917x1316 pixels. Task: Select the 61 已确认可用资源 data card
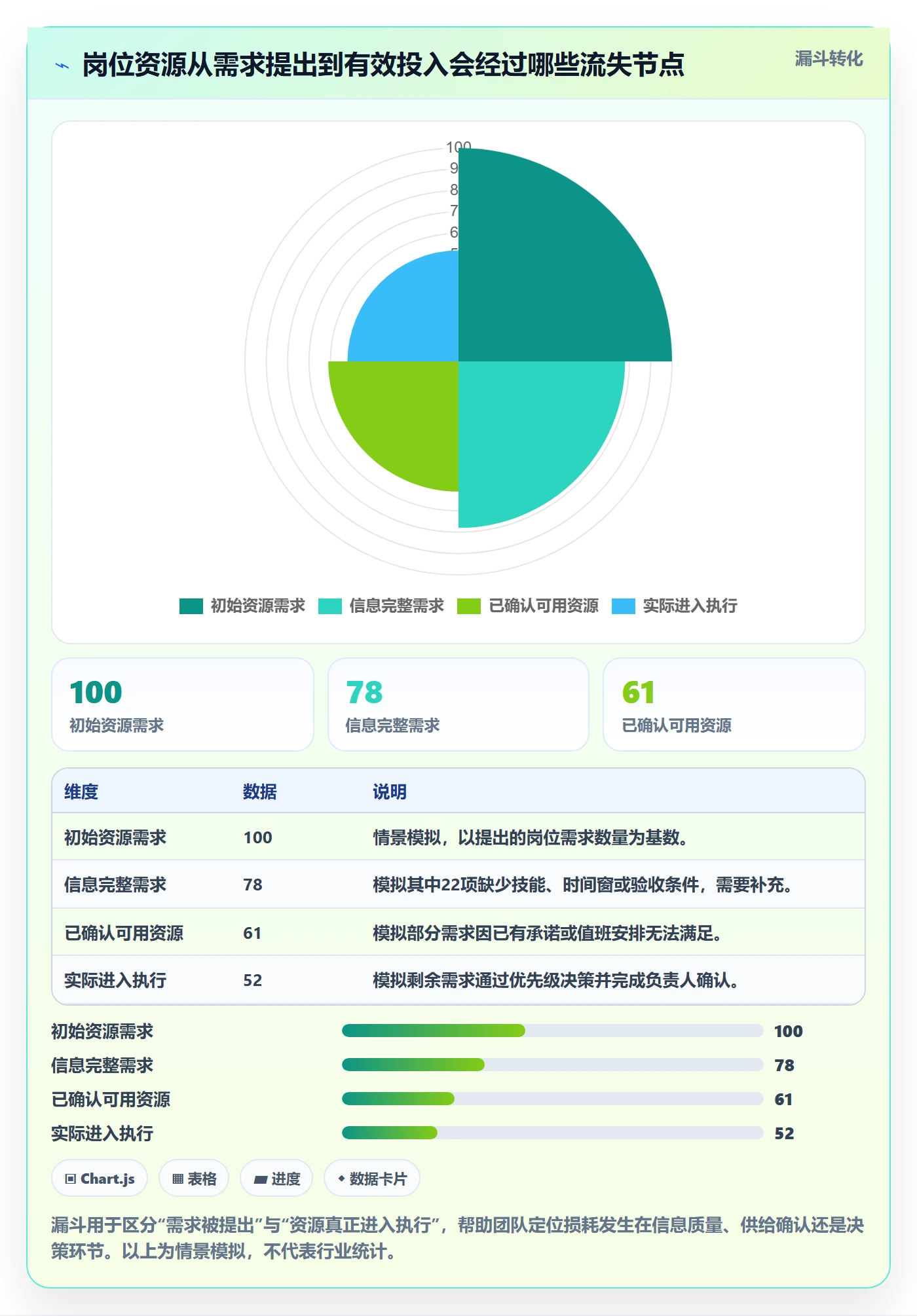pyautogui.click(x=734, y=704)
